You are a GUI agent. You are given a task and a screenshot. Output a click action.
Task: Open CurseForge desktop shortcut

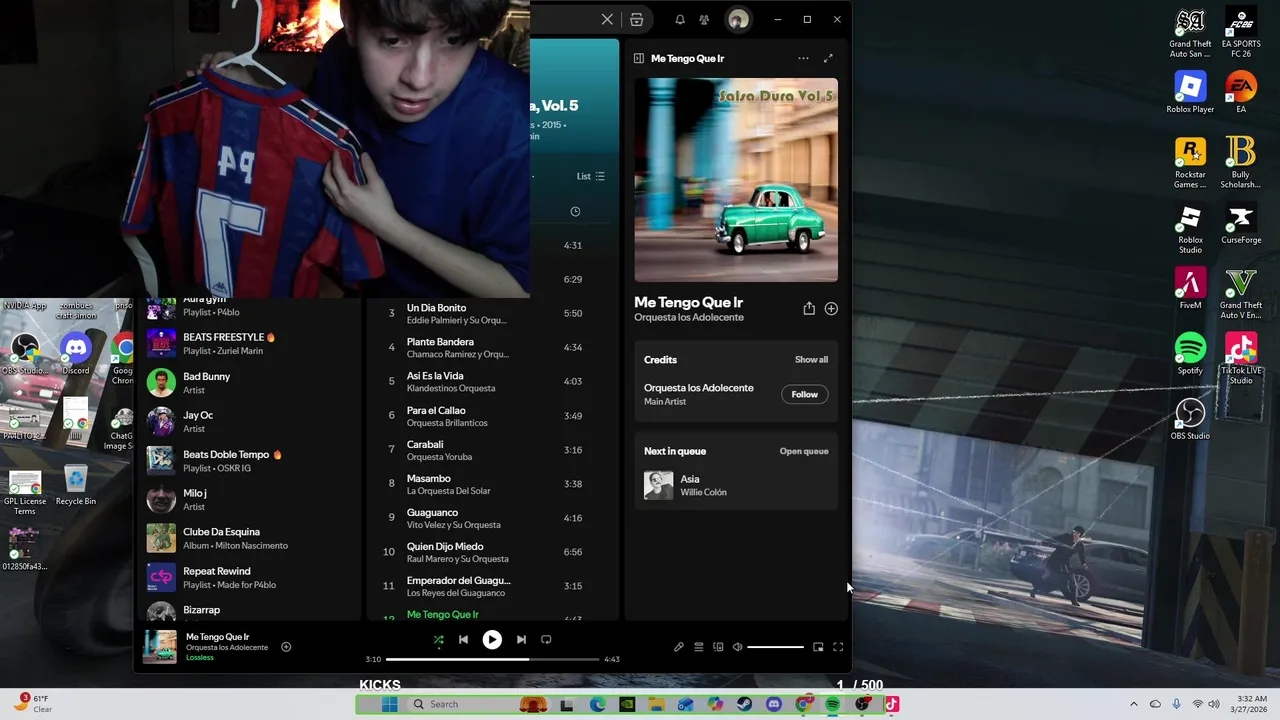tap(1241, 224)
